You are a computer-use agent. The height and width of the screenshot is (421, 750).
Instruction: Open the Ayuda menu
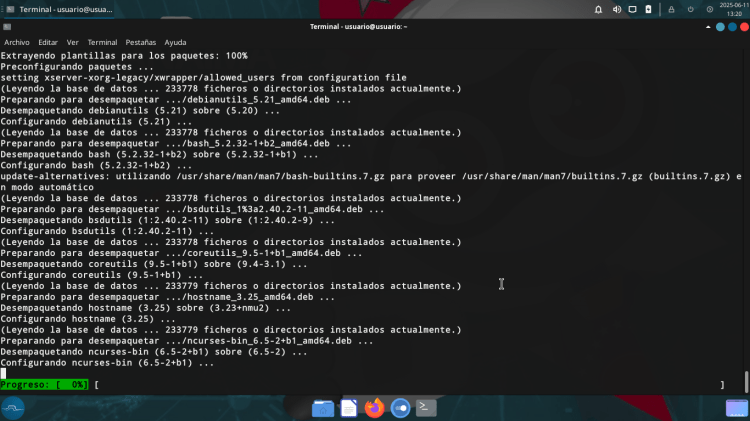(175, 43)
